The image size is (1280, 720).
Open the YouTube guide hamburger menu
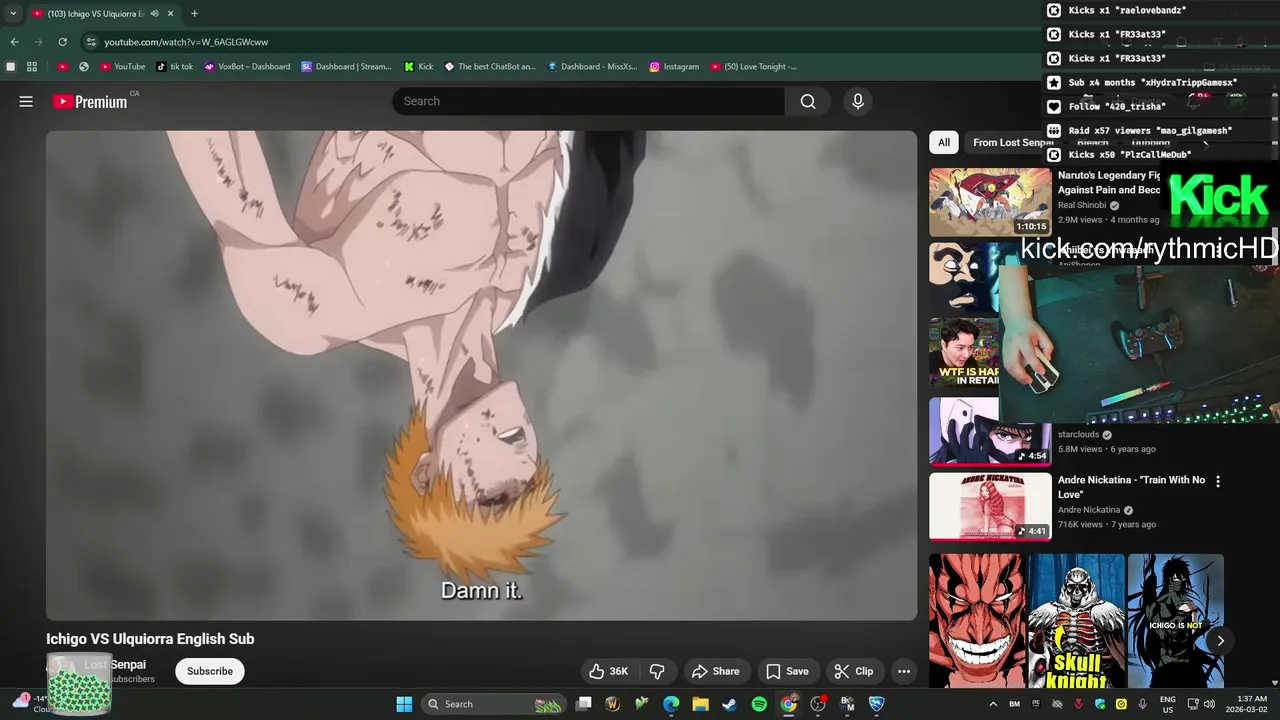click(x=26, y=101)
